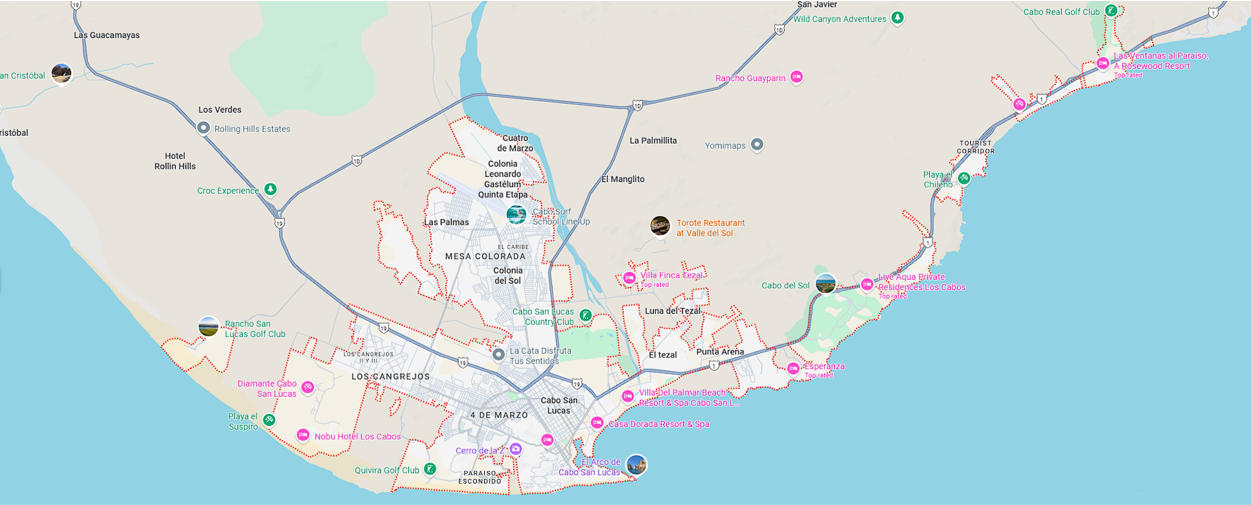Select the La Palmillita place label
This screenshot has height=505, width=1251.
(653, 140)
